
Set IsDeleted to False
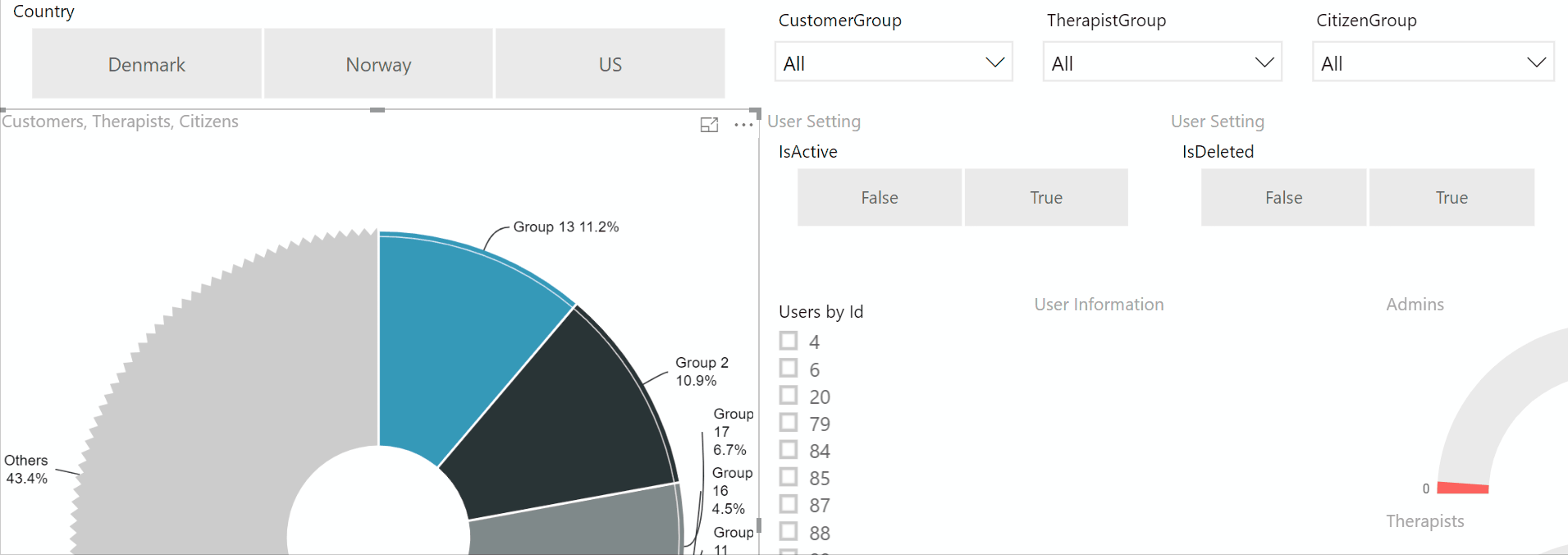pos(1283,198)
